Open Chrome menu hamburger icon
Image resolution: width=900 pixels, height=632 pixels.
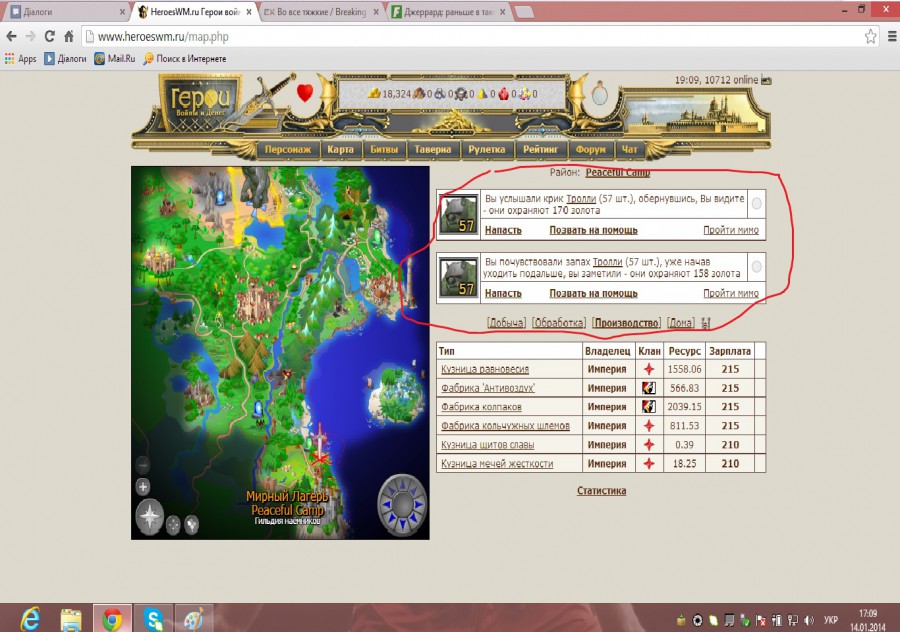pyautogui.click(x=892, y=36)
